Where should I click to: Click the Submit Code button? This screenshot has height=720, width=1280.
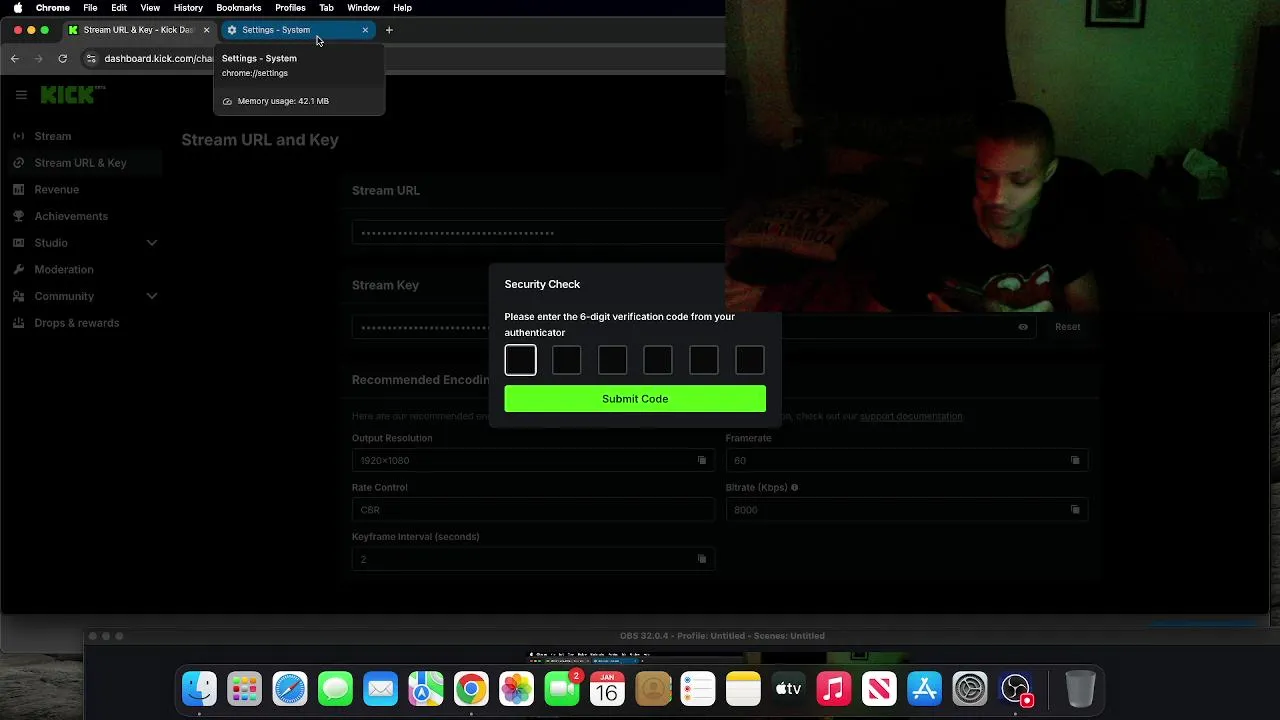click(635, 399)
